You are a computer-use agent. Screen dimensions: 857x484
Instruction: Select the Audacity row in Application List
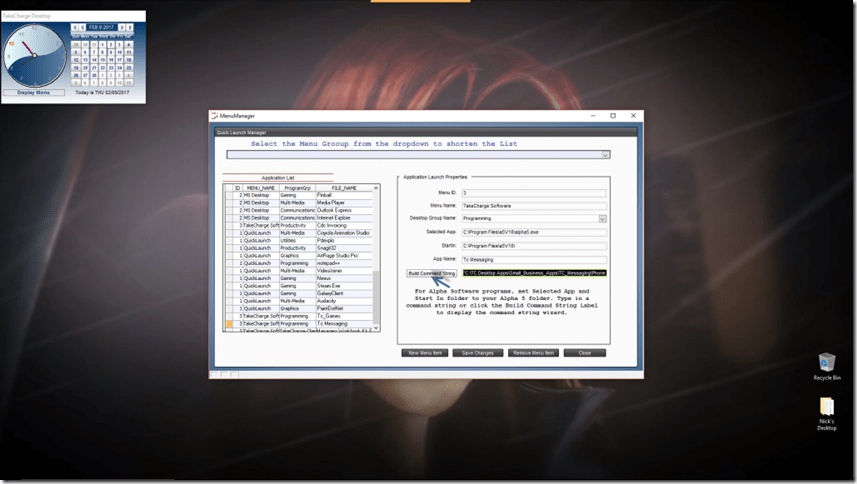pyautogui.click(x=330, y=300)
